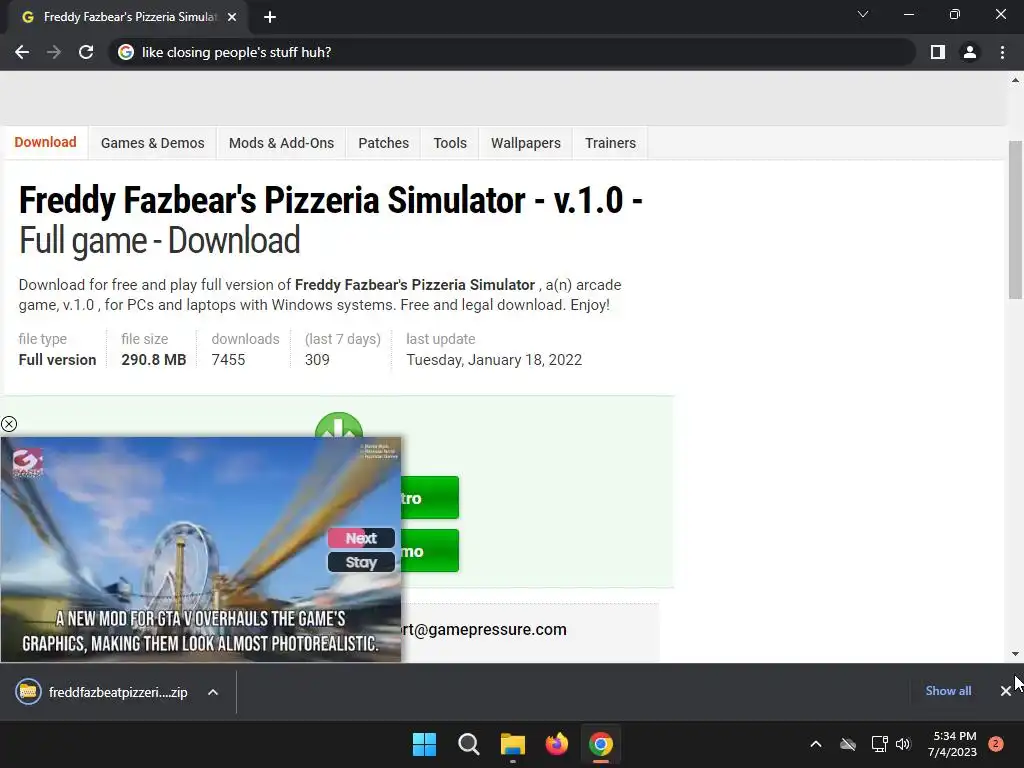Click the scrollbar down arrow
Viewport: 1024px width, 768px height.
pos(1015,654)
